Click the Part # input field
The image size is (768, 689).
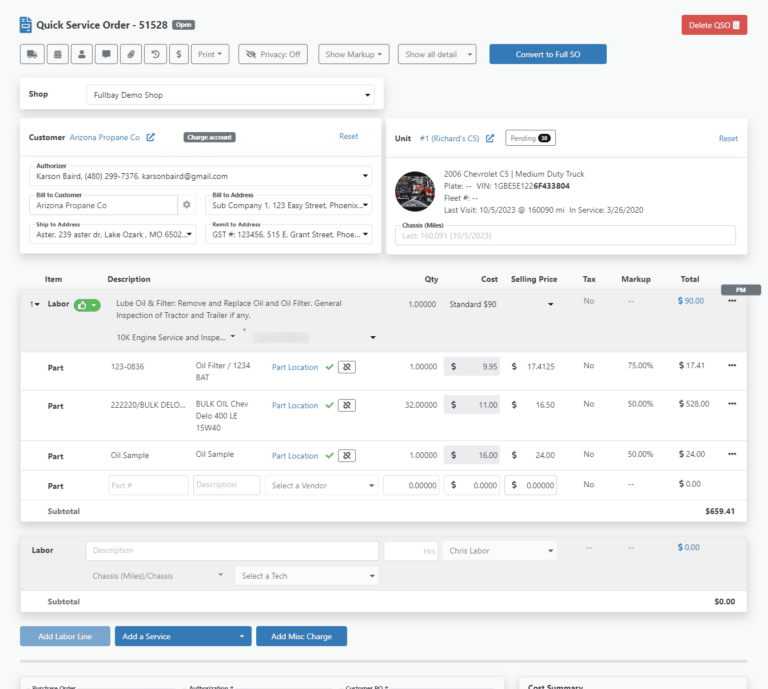click(148, 485)
